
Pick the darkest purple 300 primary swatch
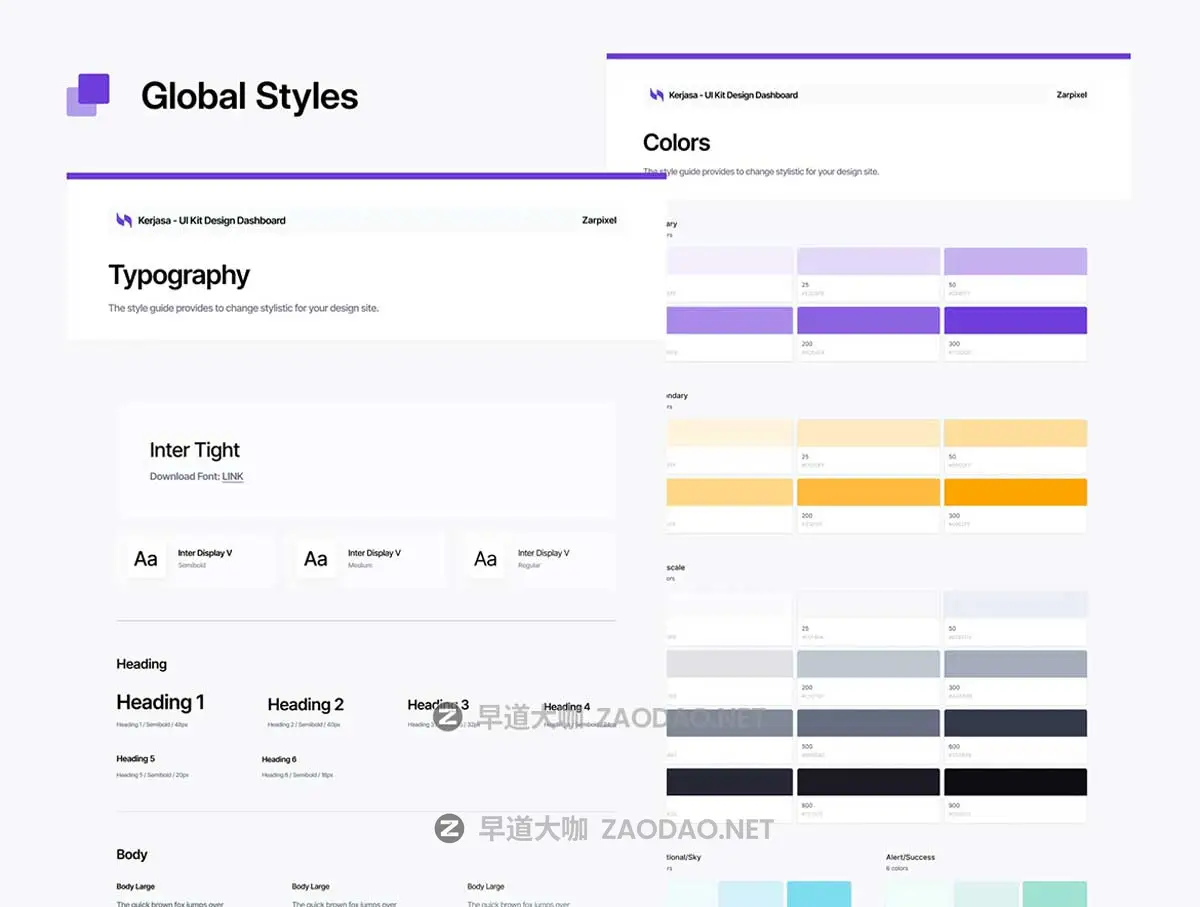pos(1015,321)
